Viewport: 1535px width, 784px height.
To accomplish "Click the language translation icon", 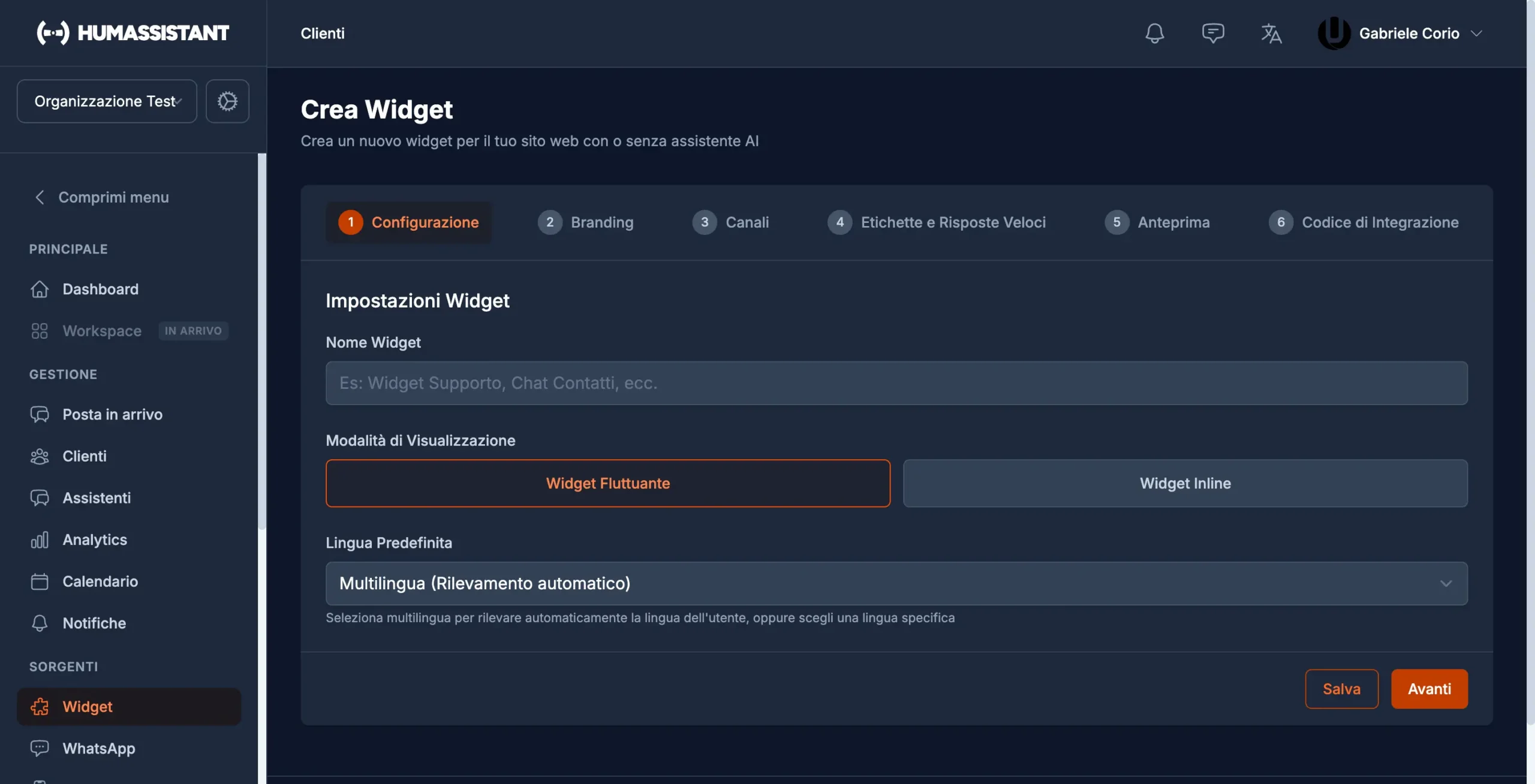I will [x=1271, y=33].
